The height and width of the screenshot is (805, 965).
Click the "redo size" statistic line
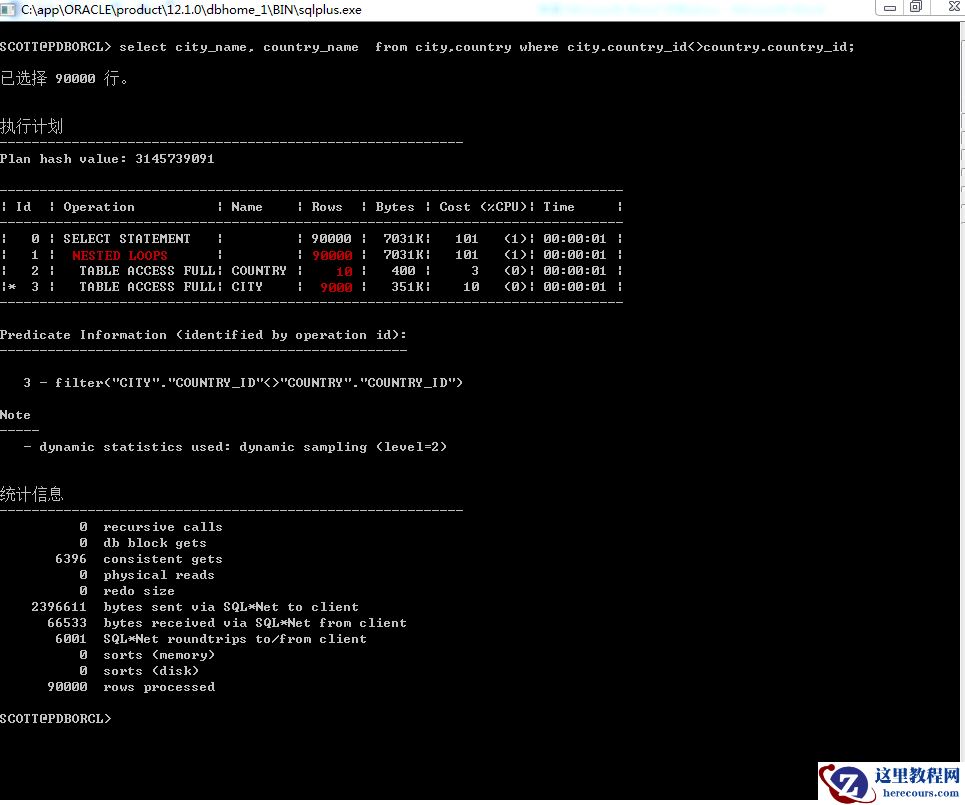127,591
